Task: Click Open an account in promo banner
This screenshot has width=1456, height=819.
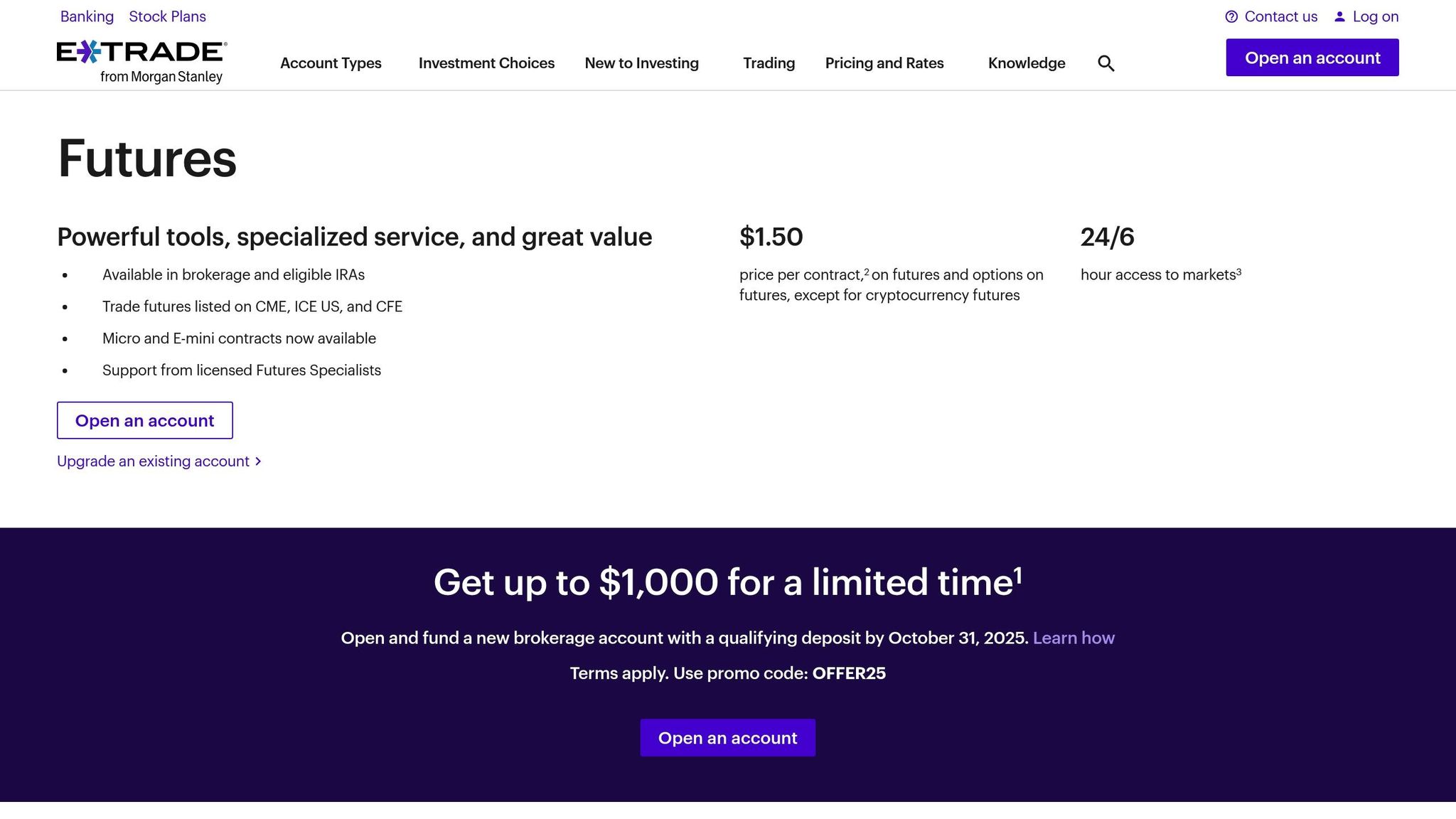Action: point(727,738)
